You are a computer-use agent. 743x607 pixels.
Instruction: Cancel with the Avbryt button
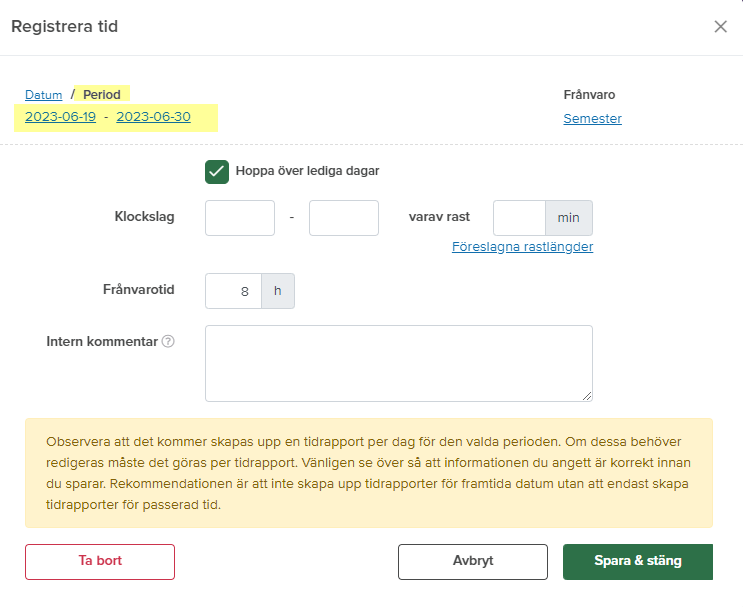coord(472,561)
